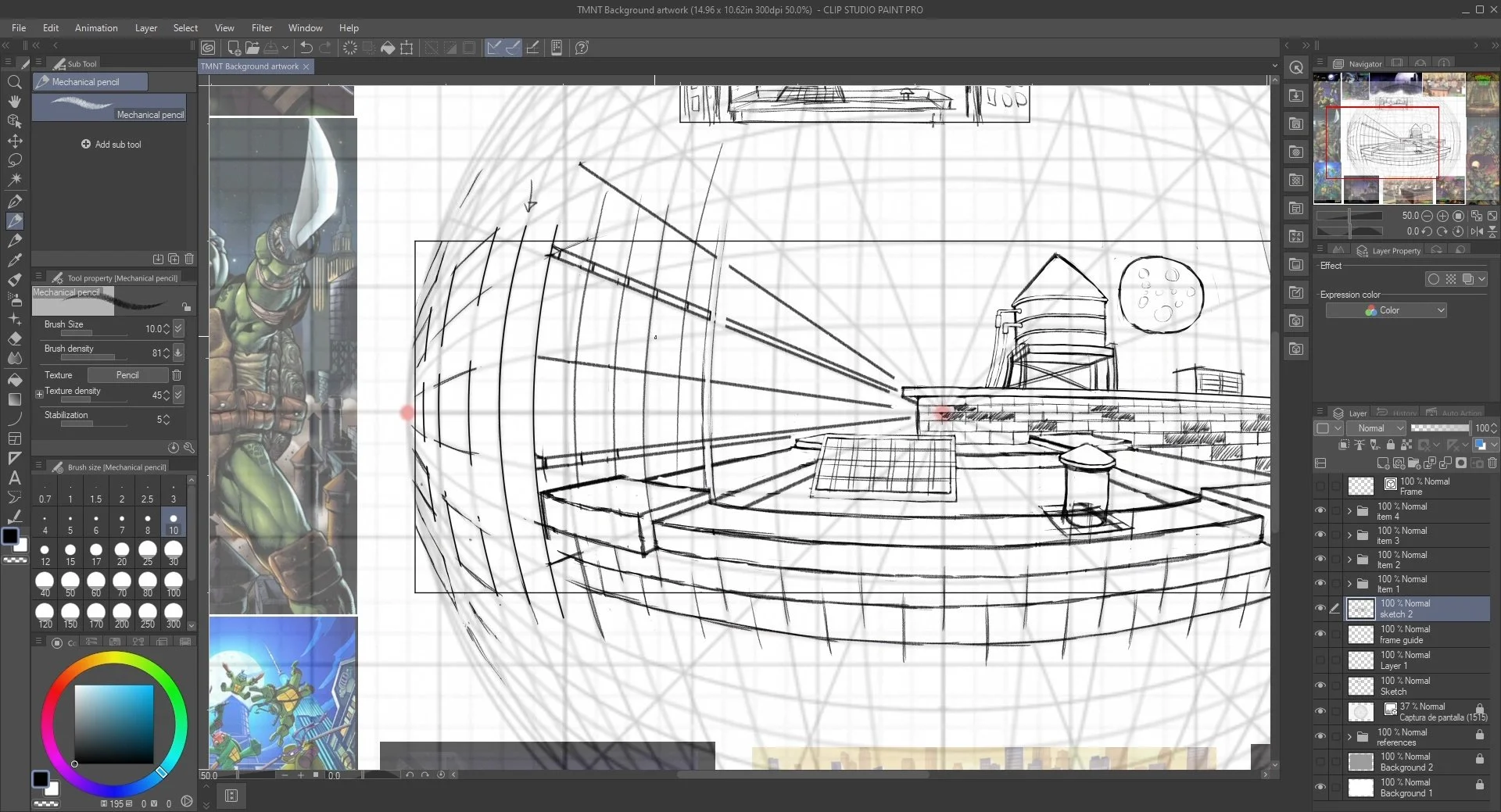Select the Lasso selection tool
Viewport: 1501px width, 812px height.
pos(15,160)
